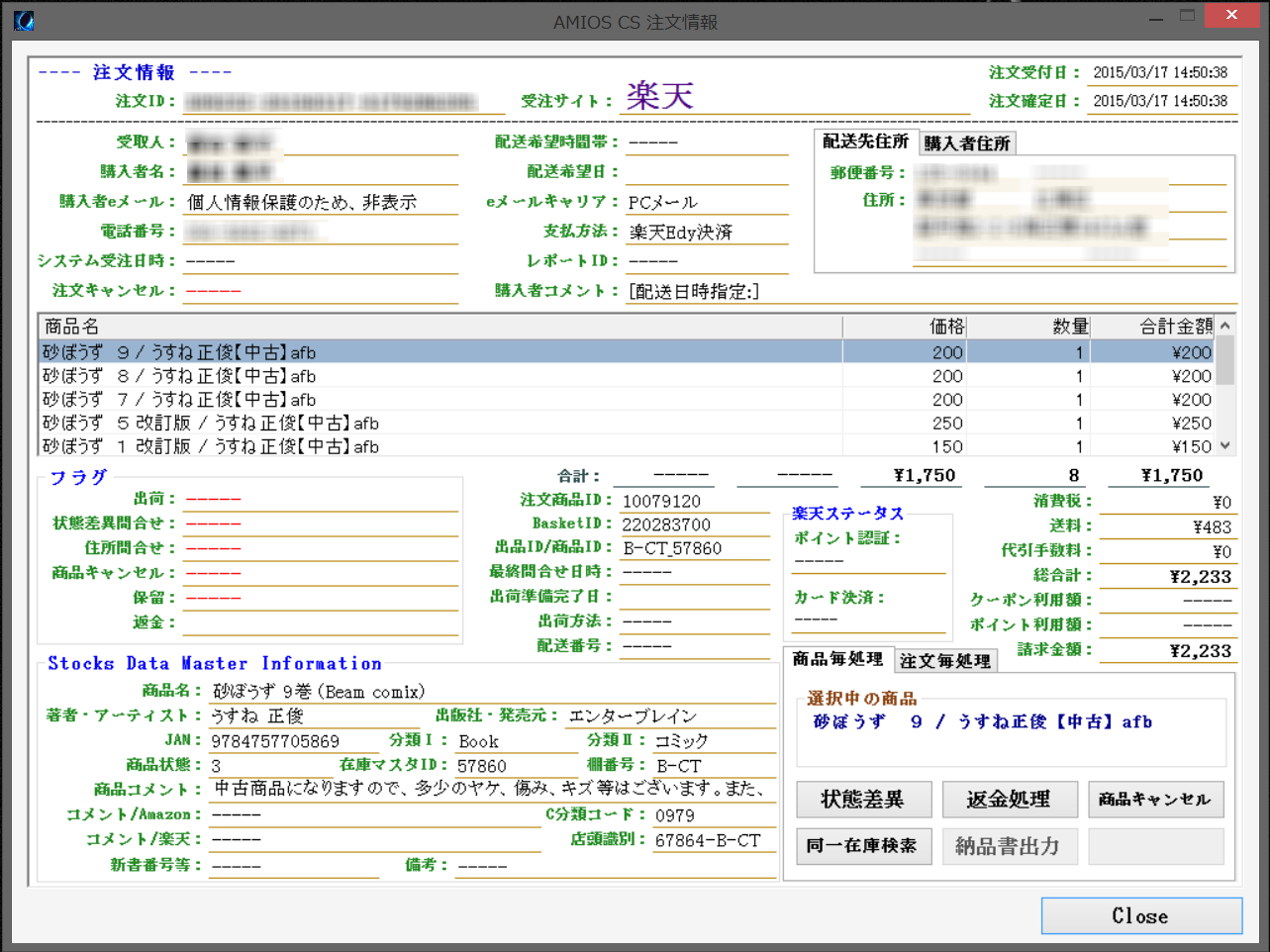The width and height of the screenshot is (1270, 952).
Task: Select row 砂ぼうず 1 改訂版
Action: 627,446
